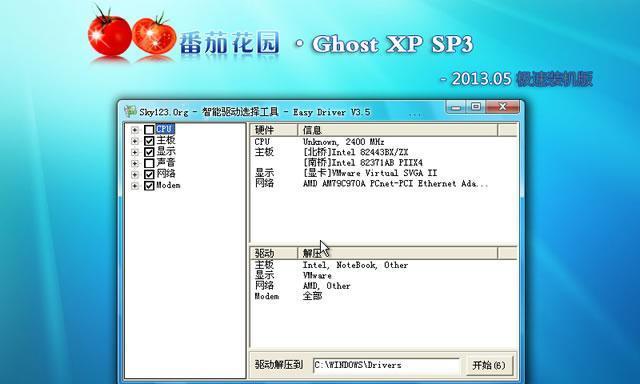Select the [北桥]Intel 82443BX/ZX row

coord(383,152)
